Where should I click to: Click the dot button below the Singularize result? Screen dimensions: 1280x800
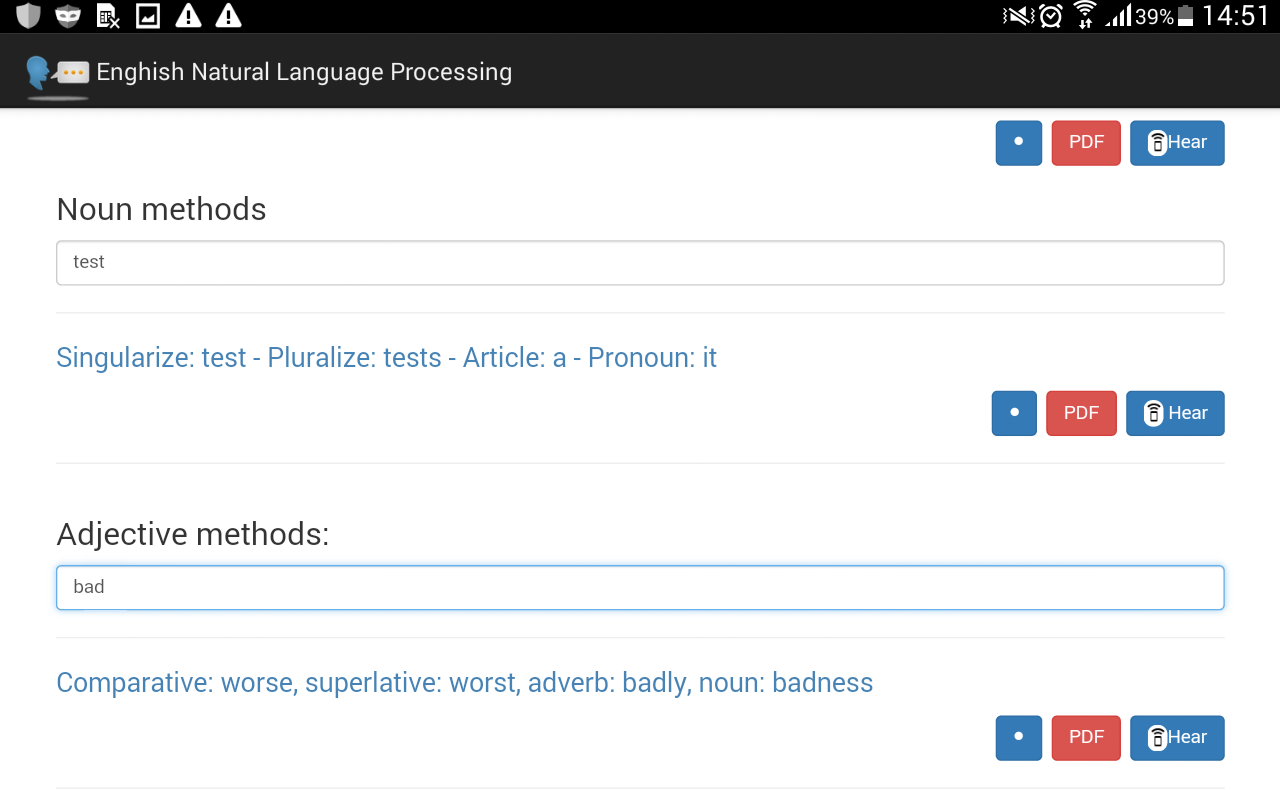(x=1014, y=413)
